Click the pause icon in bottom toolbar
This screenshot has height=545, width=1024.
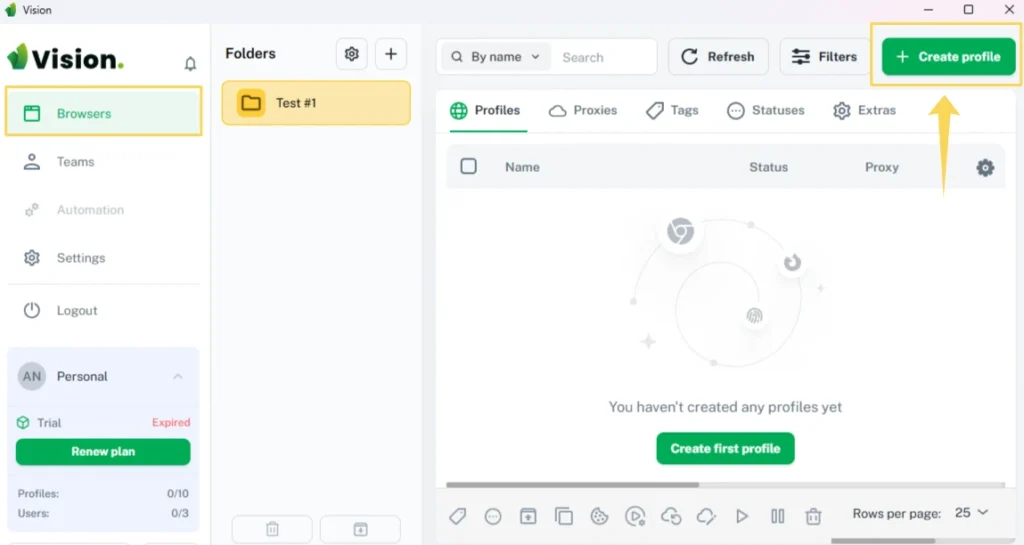click(777, 516)
